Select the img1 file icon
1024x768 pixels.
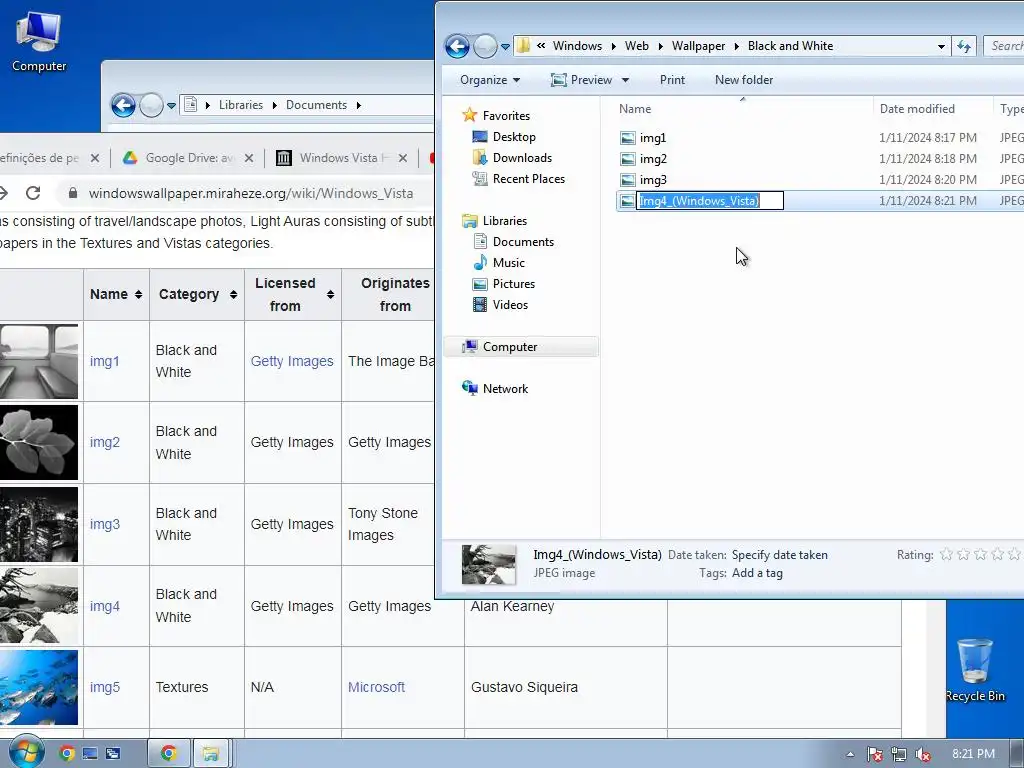pyautogui.click(x=628, y=138)
